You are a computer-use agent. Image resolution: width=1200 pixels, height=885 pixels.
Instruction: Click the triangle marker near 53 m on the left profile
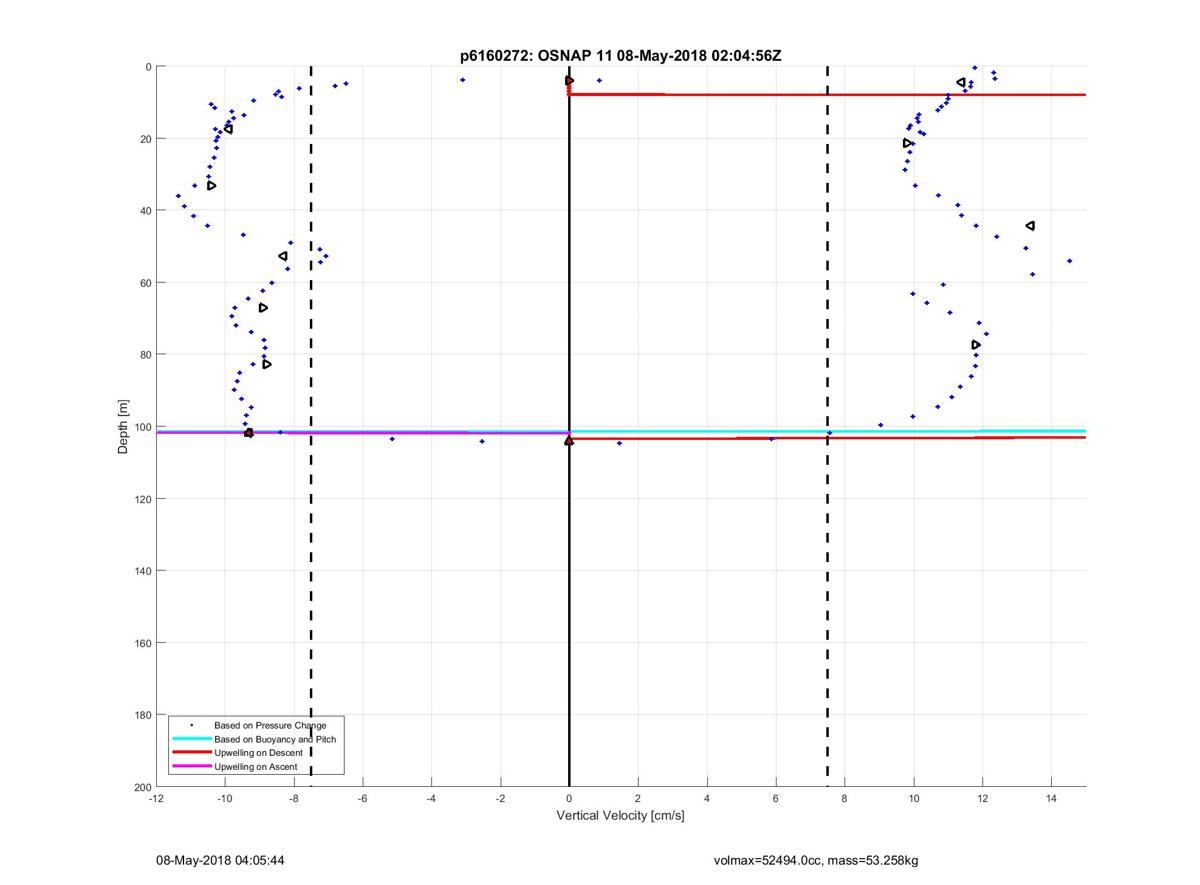(x=283, y=256)
